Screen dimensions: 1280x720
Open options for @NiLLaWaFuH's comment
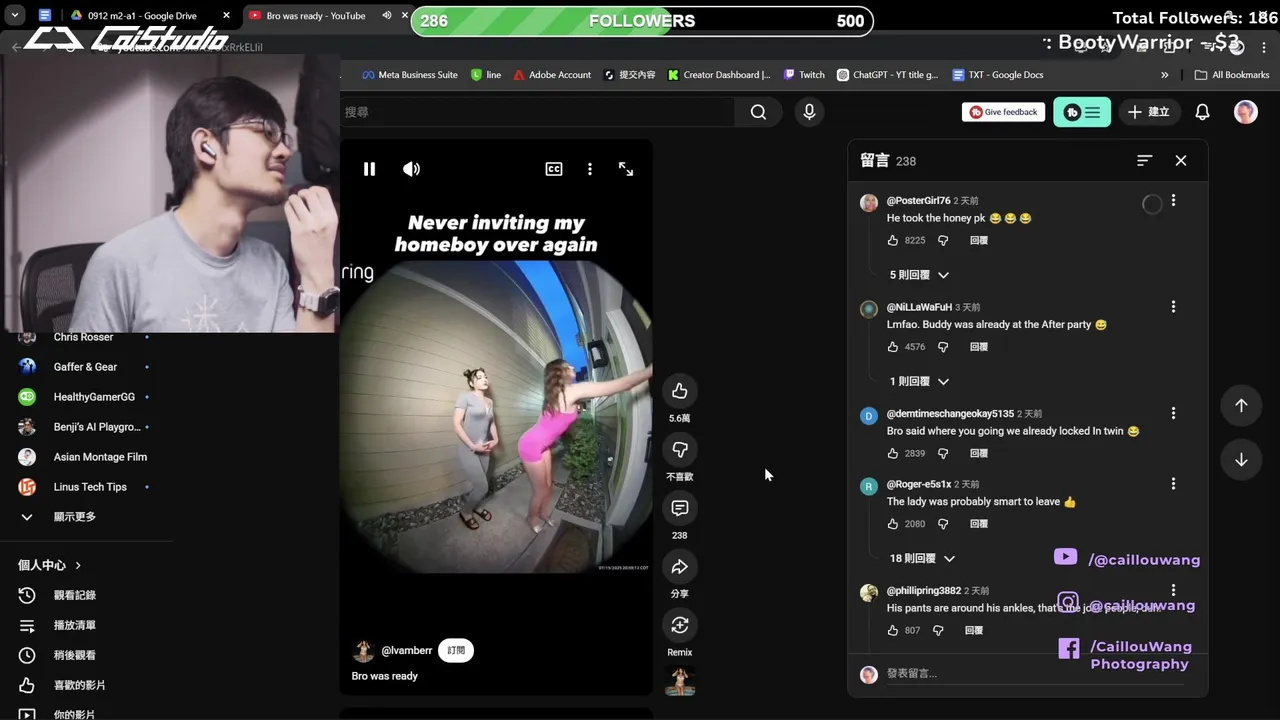click(1173, 307)
